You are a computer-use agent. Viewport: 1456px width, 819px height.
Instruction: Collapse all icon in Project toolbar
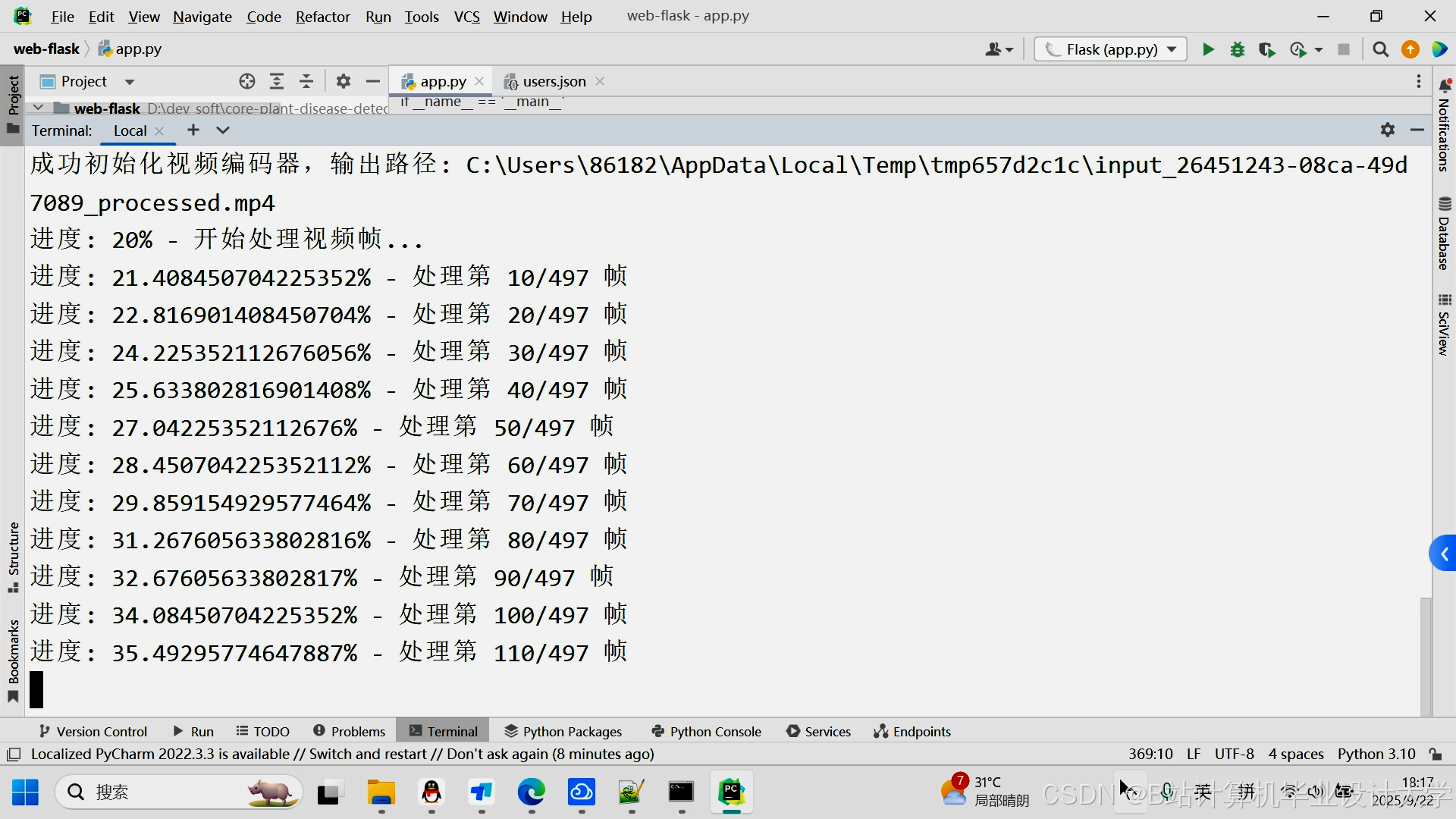tap(306, 82)
